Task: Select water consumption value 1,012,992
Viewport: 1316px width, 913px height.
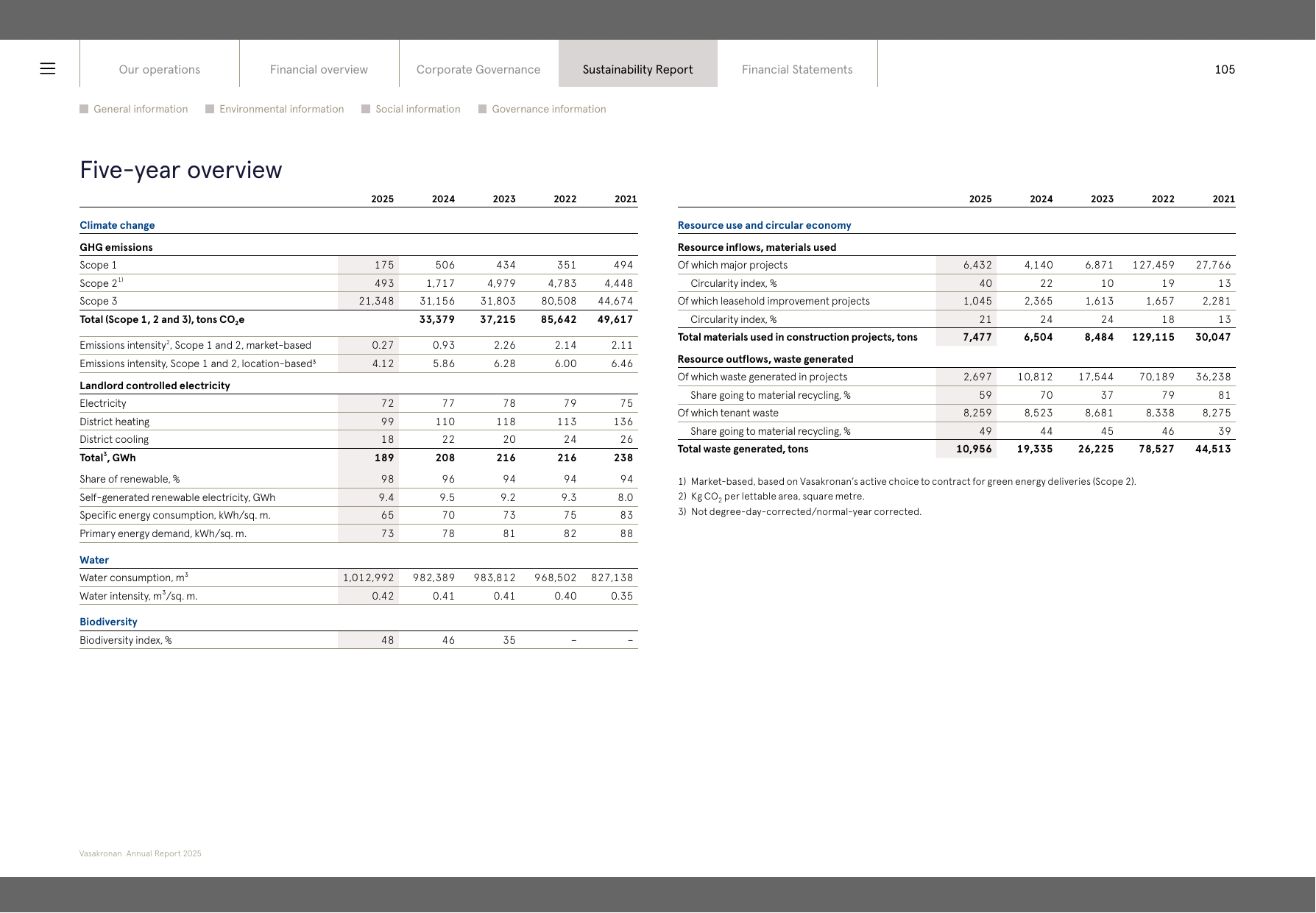Action: pos(369,578)
